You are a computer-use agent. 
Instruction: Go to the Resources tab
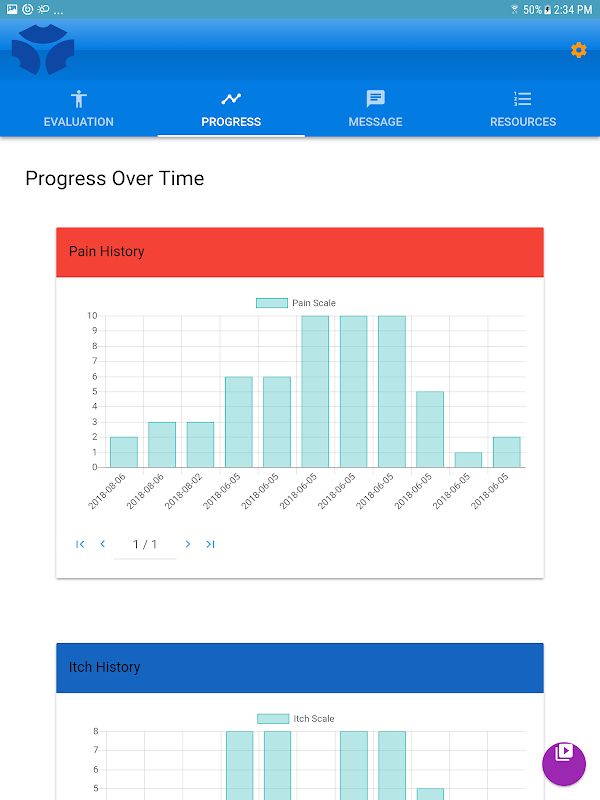click(x=523, y=108)
